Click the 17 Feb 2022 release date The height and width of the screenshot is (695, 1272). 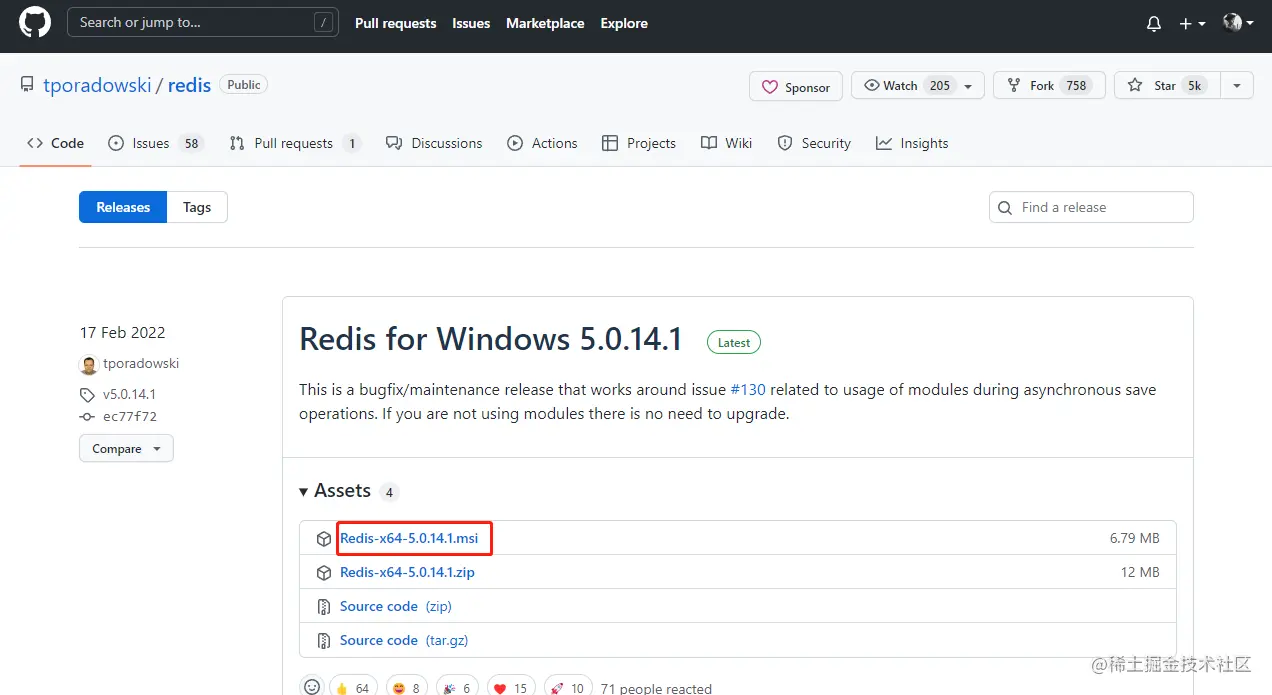click(122, 332)
